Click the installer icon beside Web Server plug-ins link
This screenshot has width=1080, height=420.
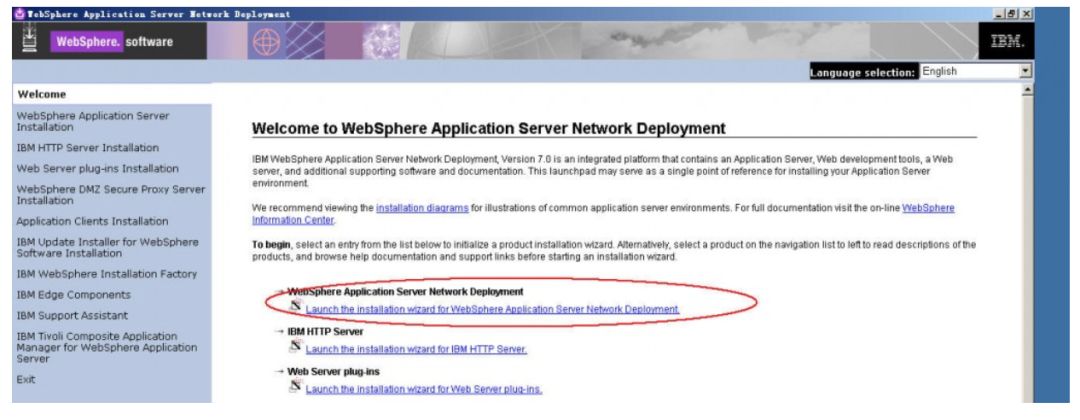(295, 386)
